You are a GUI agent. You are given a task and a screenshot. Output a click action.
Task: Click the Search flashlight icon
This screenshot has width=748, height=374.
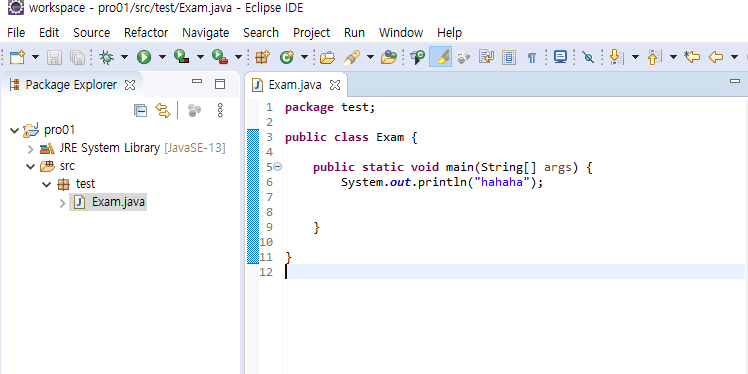[x=351, y=58]
